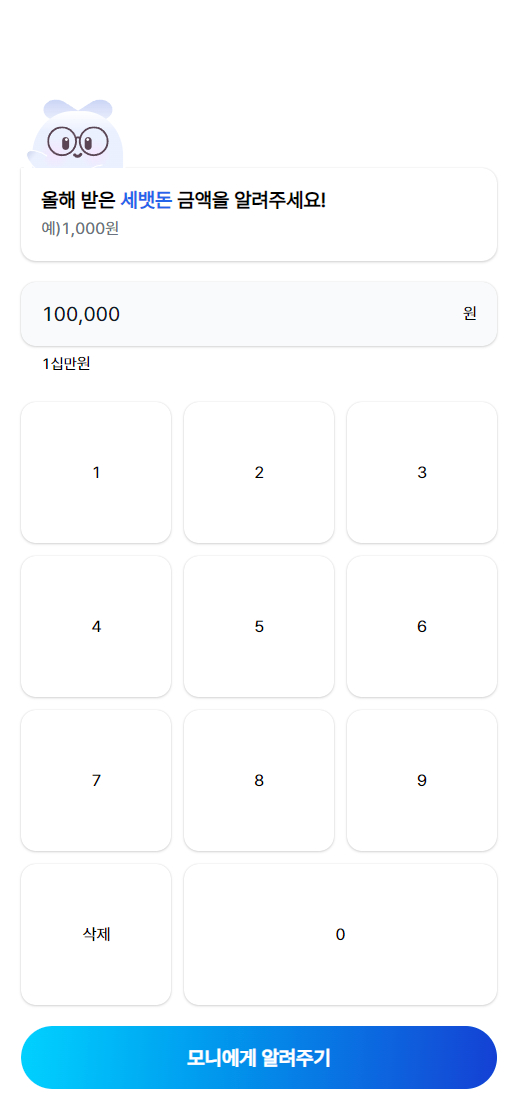The image size is (518, 1120).
Task: Focus the 100,000 amount input field
Action: pyautogui.click(x=259, y=314)
